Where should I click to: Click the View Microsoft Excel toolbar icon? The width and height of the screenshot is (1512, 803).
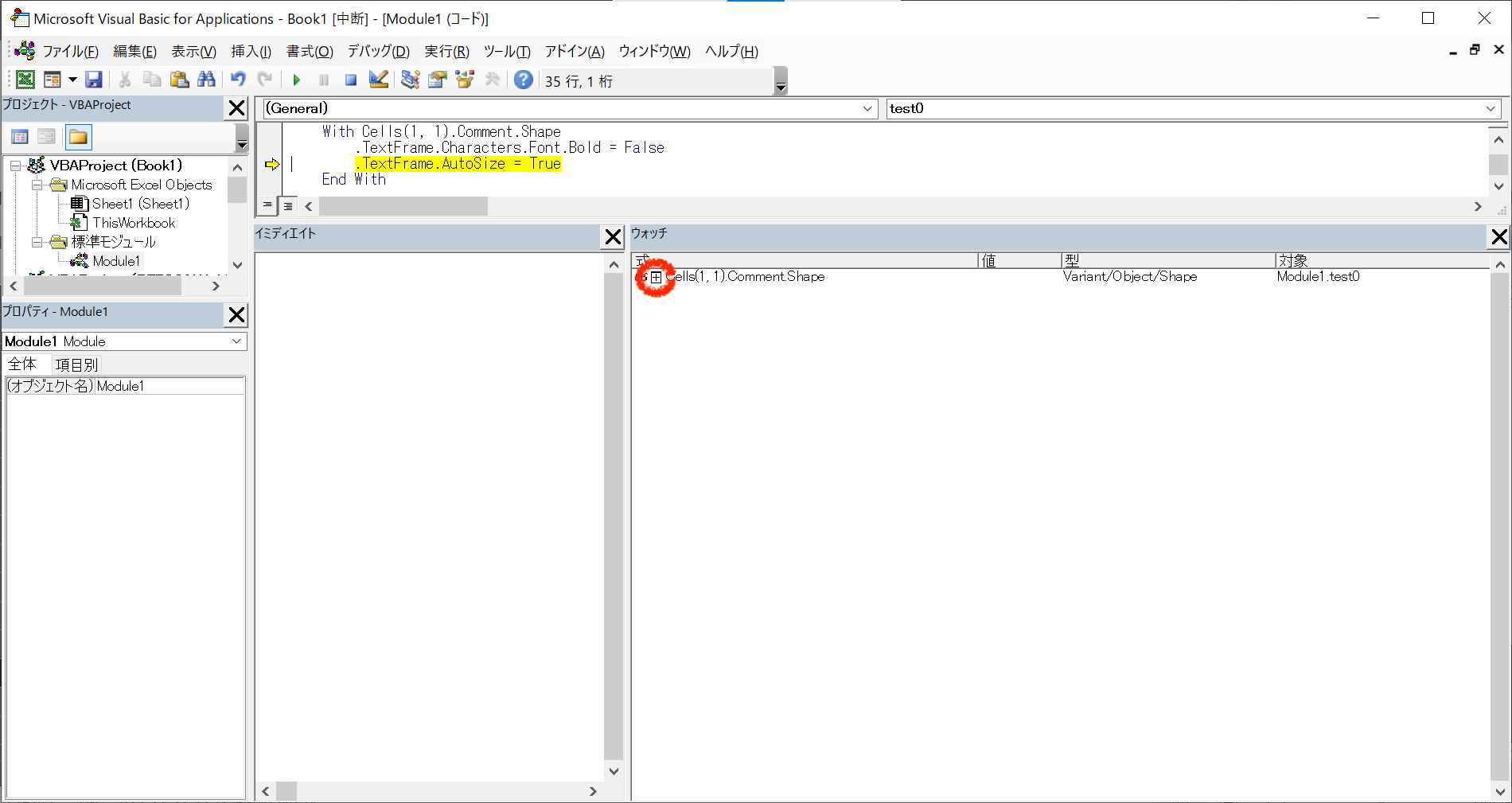[25, 80]
